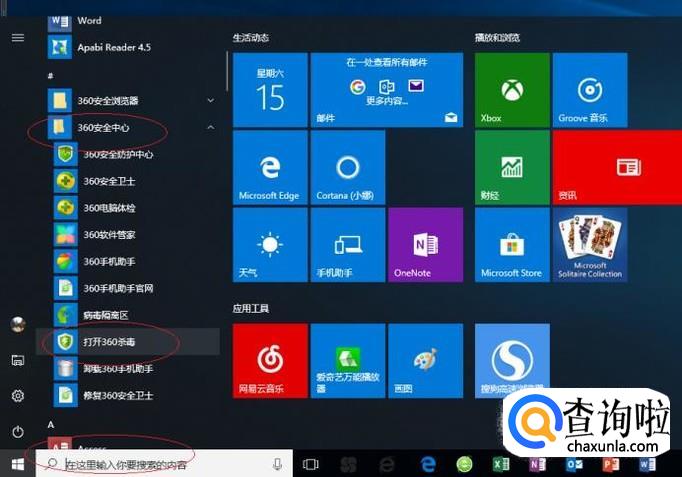Viewport: 682px width, 477px height.
Task: Launch OneNote tile
Action: (426, 245)
